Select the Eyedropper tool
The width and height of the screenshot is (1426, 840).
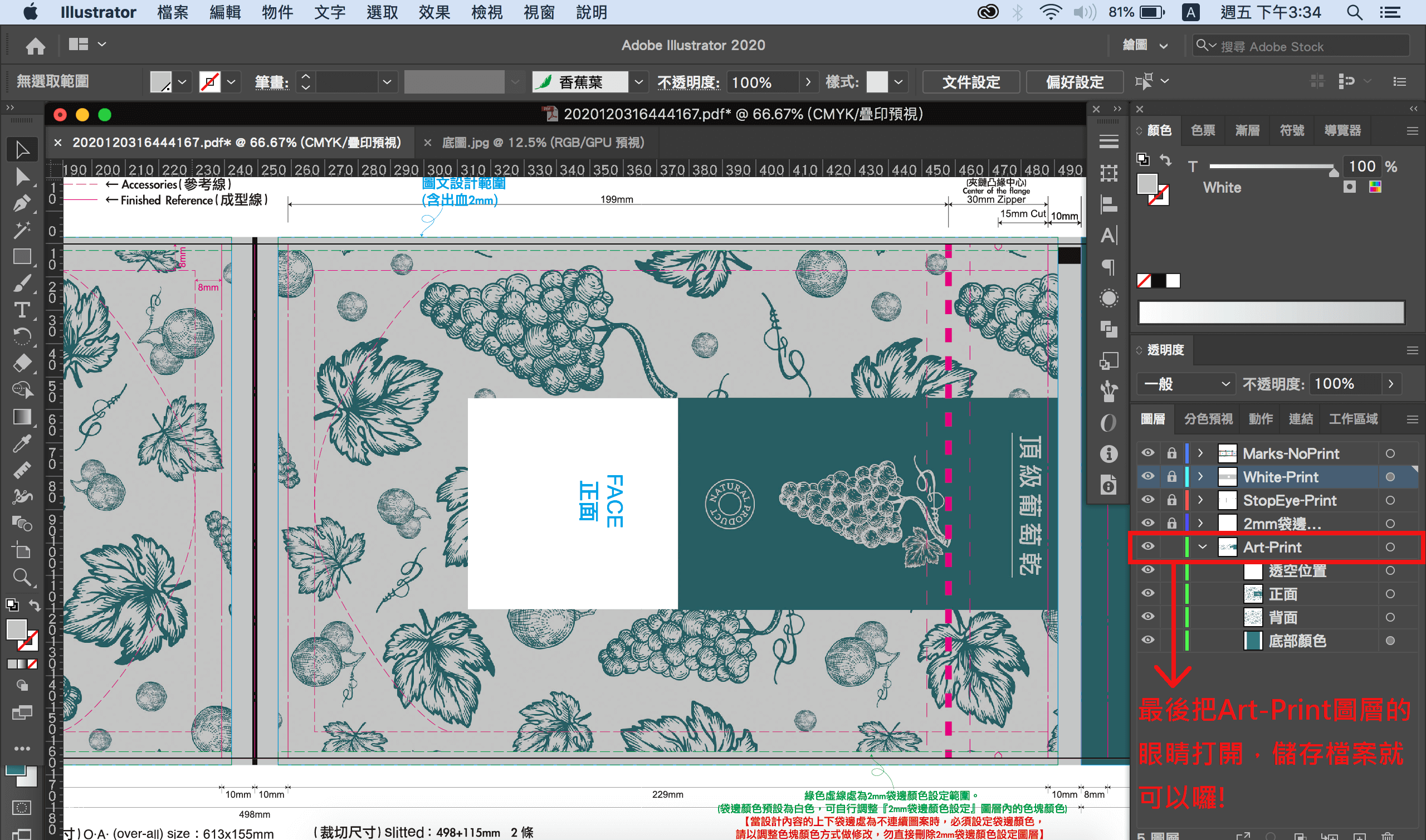pyautogui.click(x=22, y=444)
